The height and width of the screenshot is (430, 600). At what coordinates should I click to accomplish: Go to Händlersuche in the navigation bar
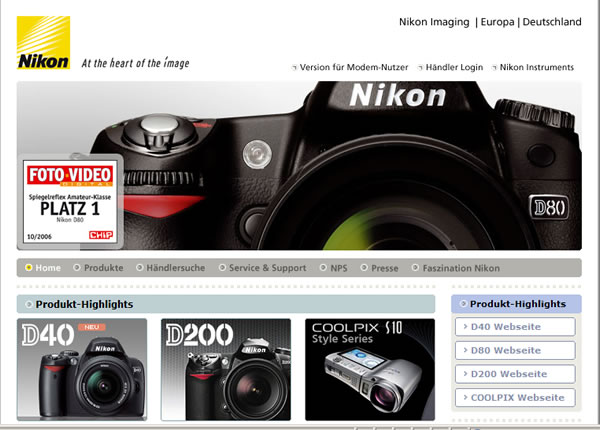click(x=175, y=268)
